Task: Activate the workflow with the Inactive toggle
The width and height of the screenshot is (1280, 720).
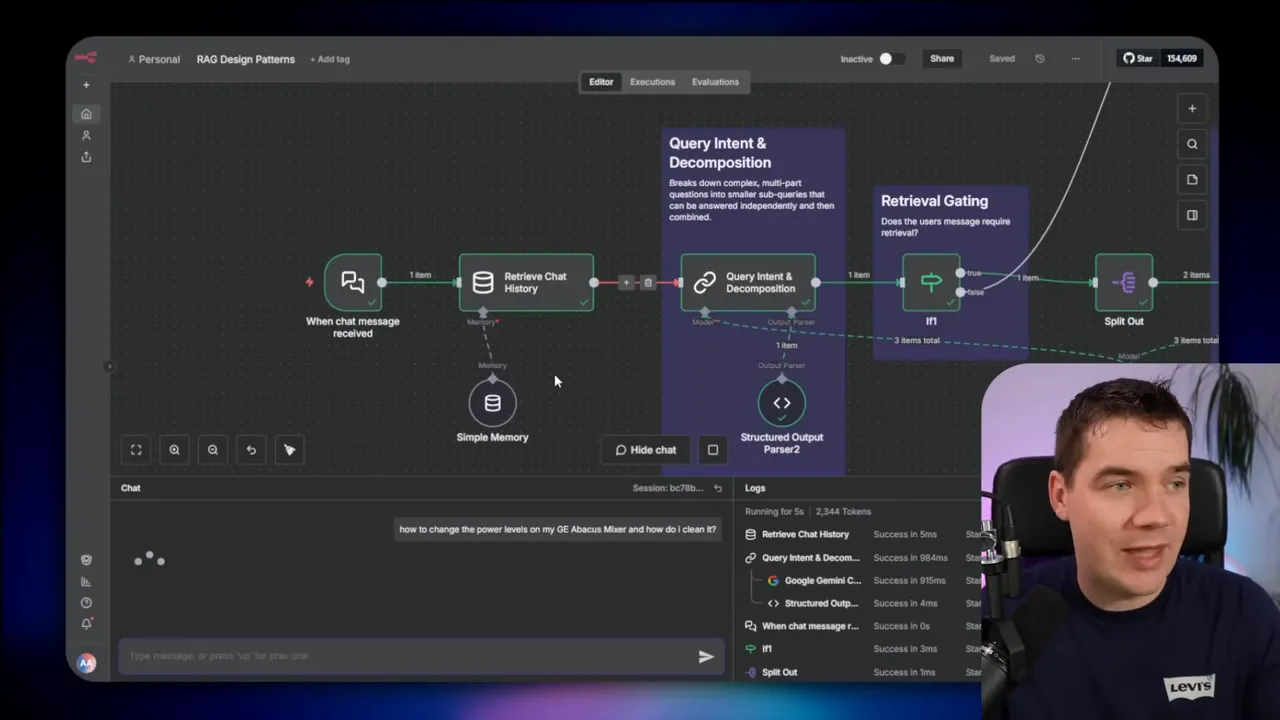Action: click(x=889, y=58)
